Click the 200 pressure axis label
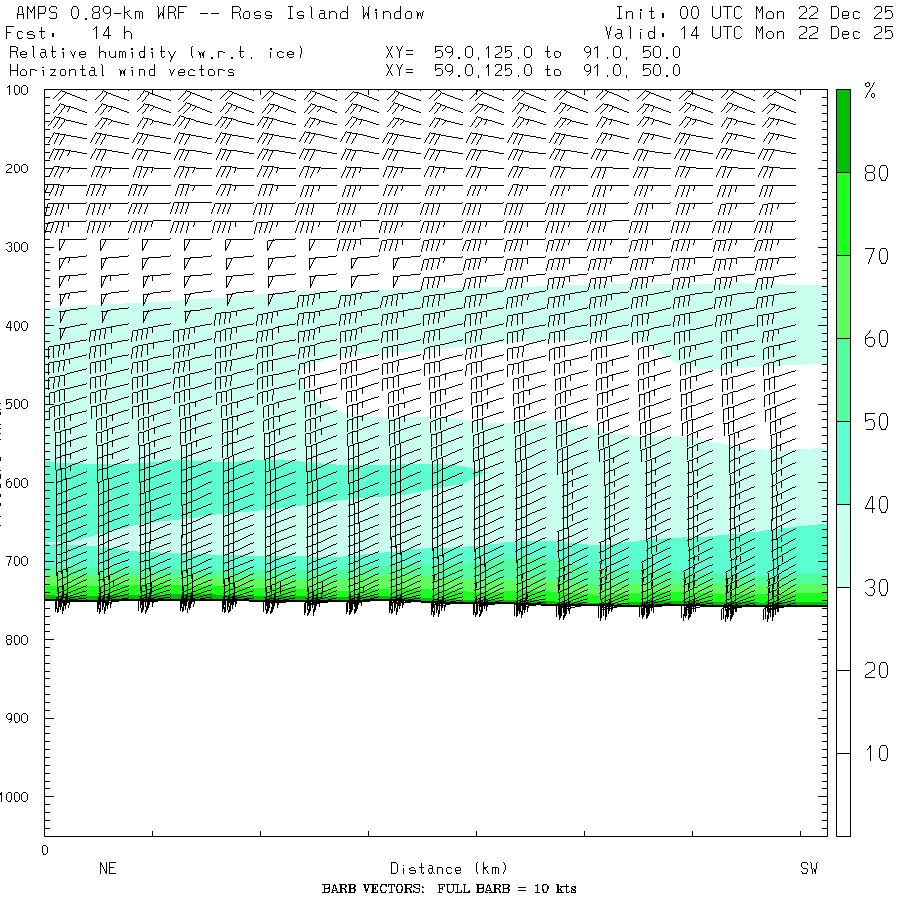The height and width of the screenshot is (900, 900). pyautogui.click(x=17, y=169)
